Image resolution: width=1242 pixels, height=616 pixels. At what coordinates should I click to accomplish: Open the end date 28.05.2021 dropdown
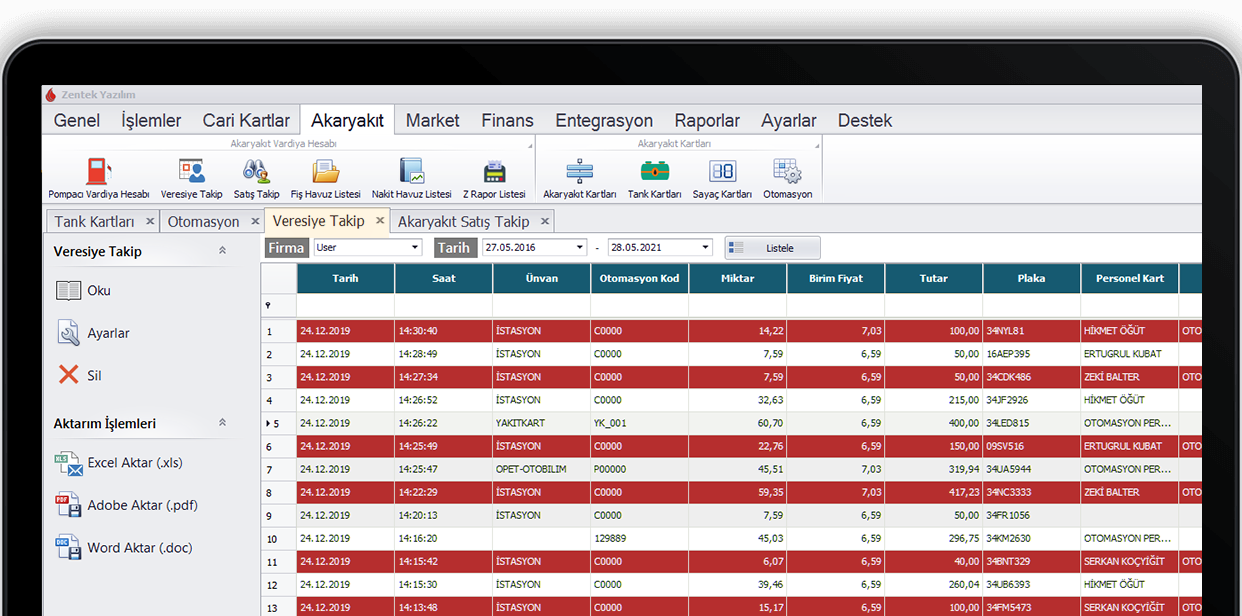click(705, 247)
